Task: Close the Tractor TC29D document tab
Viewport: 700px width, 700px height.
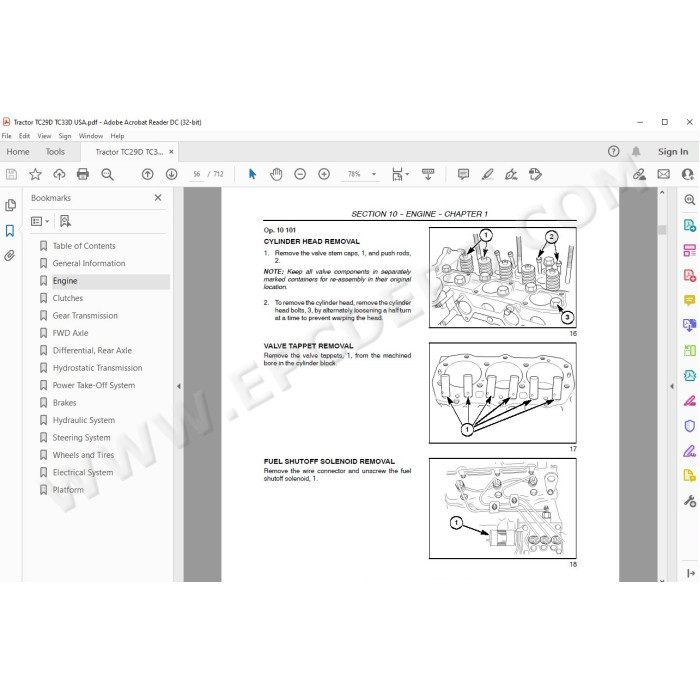Action: pyautogui.click(x=171, y=152)
